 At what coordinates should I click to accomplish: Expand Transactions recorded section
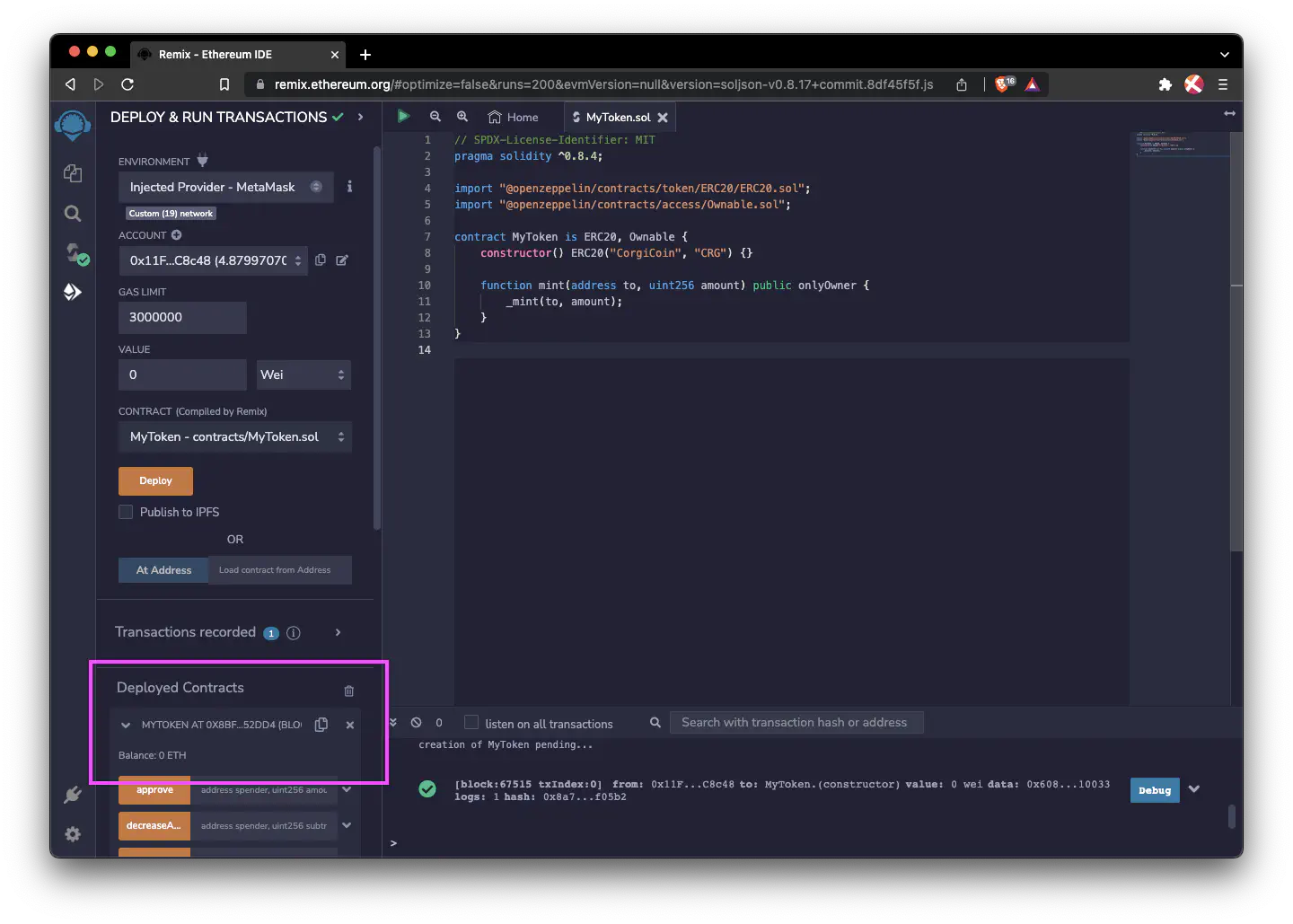338,632
